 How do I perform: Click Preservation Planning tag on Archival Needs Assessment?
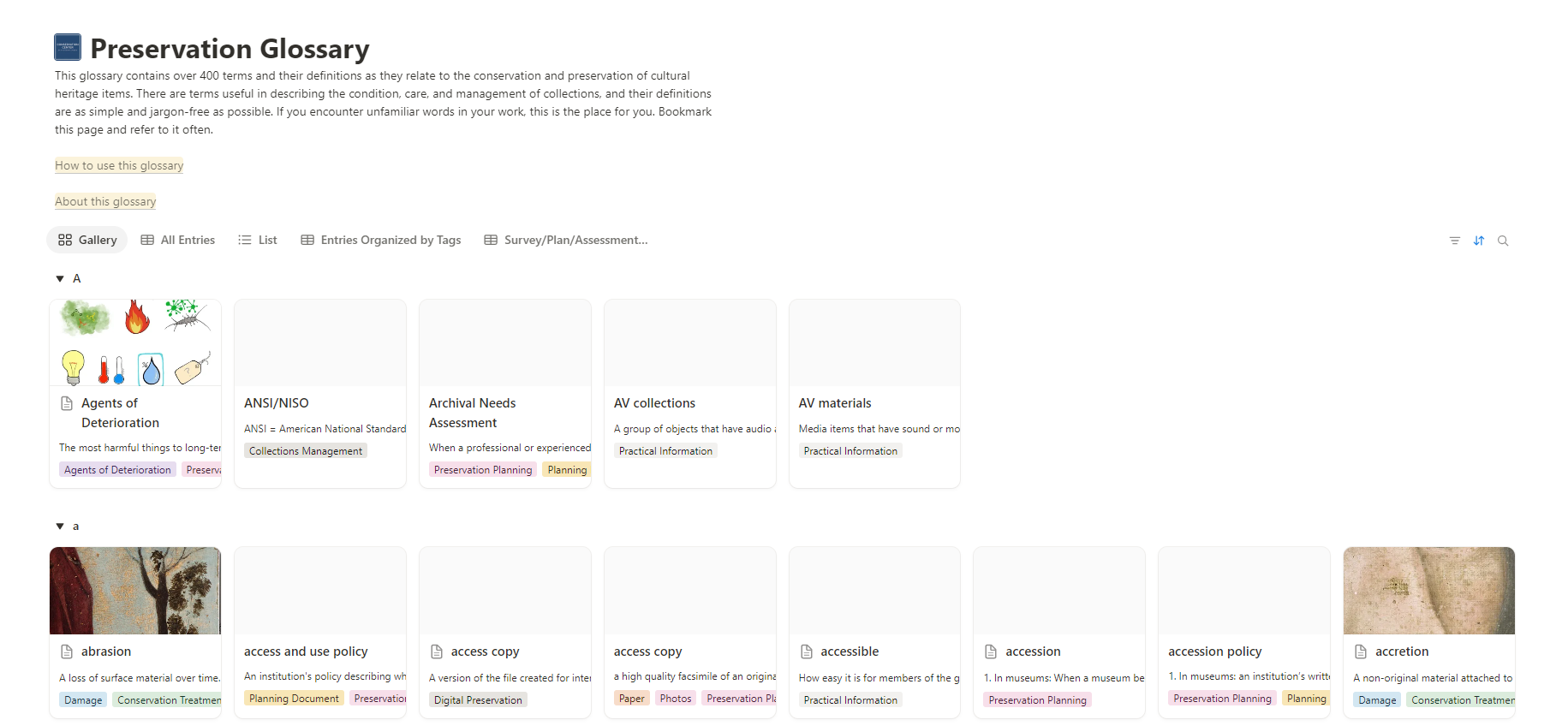(x=483, y=470)
